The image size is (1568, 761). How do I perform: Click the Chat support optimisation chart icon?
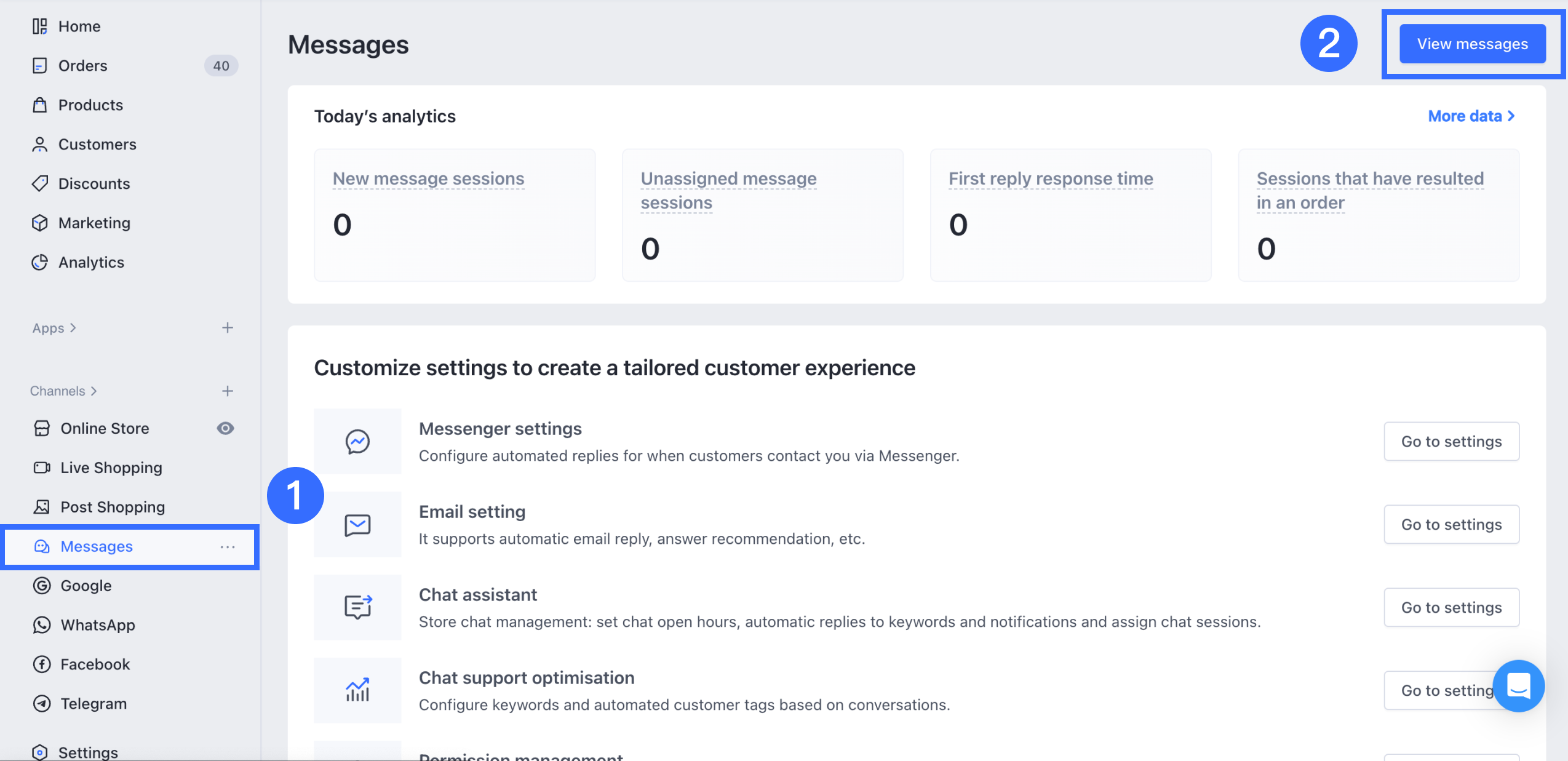pyautogui.click(x=357, y=690)
